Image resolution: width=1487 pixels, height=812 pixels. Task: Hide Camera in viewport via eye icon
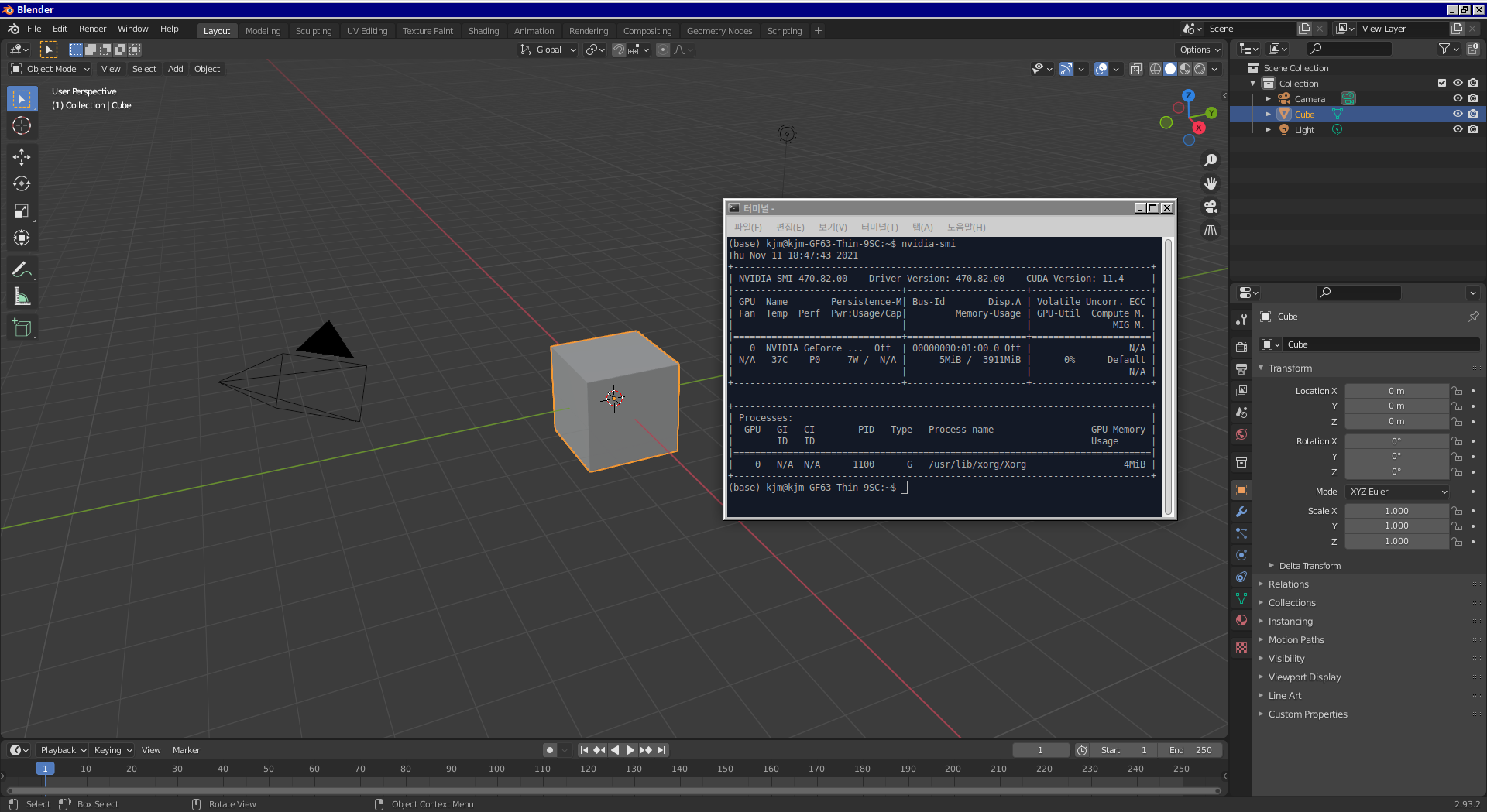coord(1458,98)
